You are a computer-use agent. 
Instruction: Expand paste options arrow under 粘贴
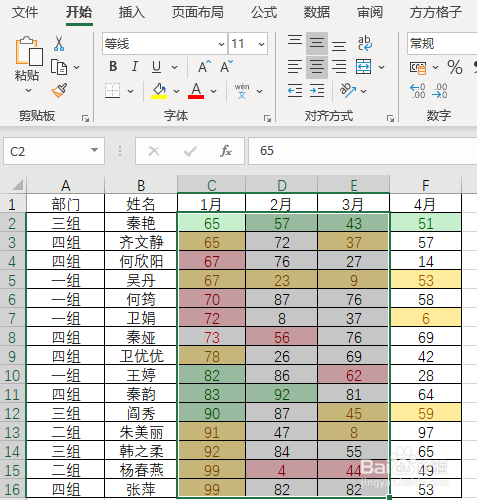pos(29,90)
